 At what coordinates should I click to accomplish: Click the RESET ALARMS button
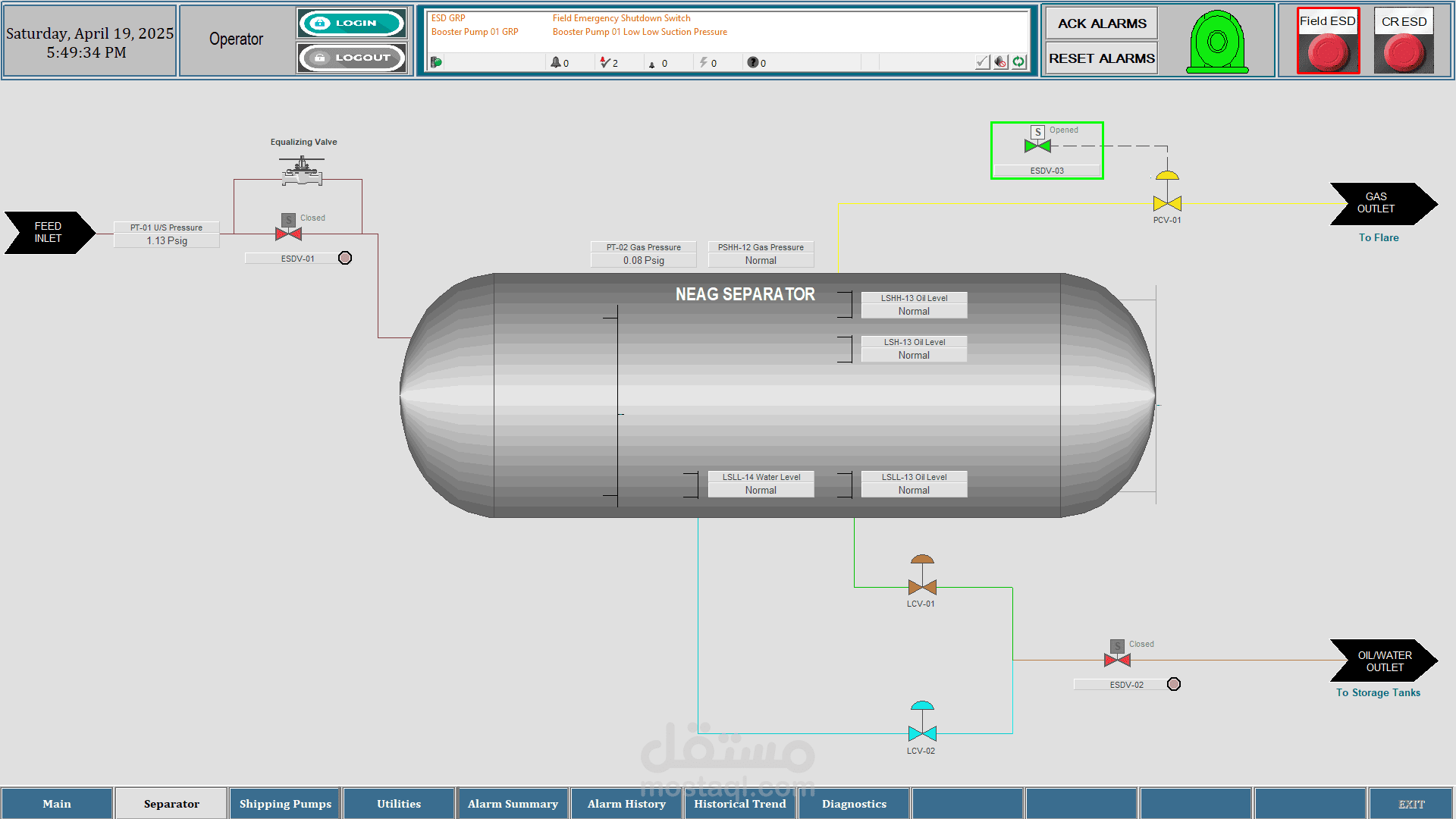coord(1101,58)
